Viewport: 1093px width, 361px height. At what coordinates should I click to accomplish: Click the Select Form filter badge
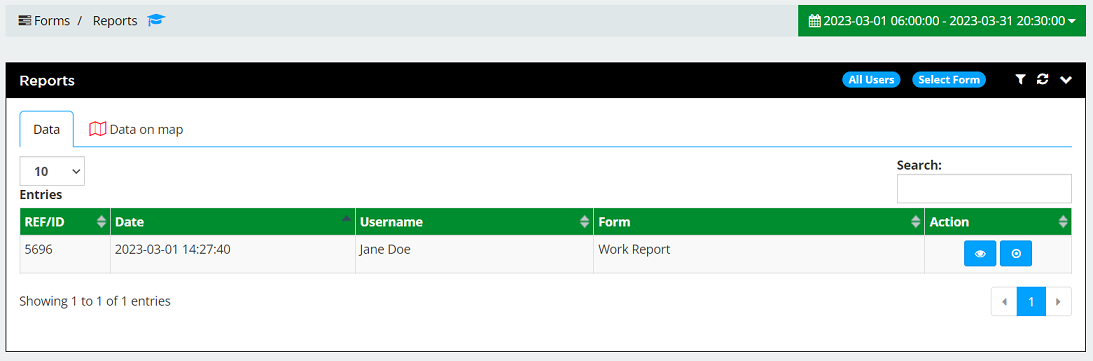949,79
